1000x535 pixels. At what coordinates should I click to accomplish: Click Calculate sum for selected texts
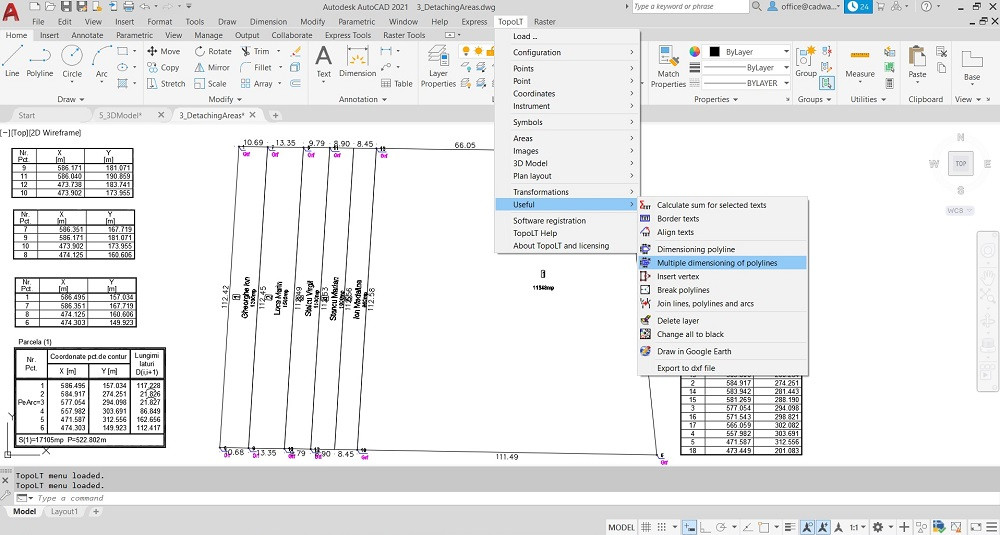click(x=712, y=205)
